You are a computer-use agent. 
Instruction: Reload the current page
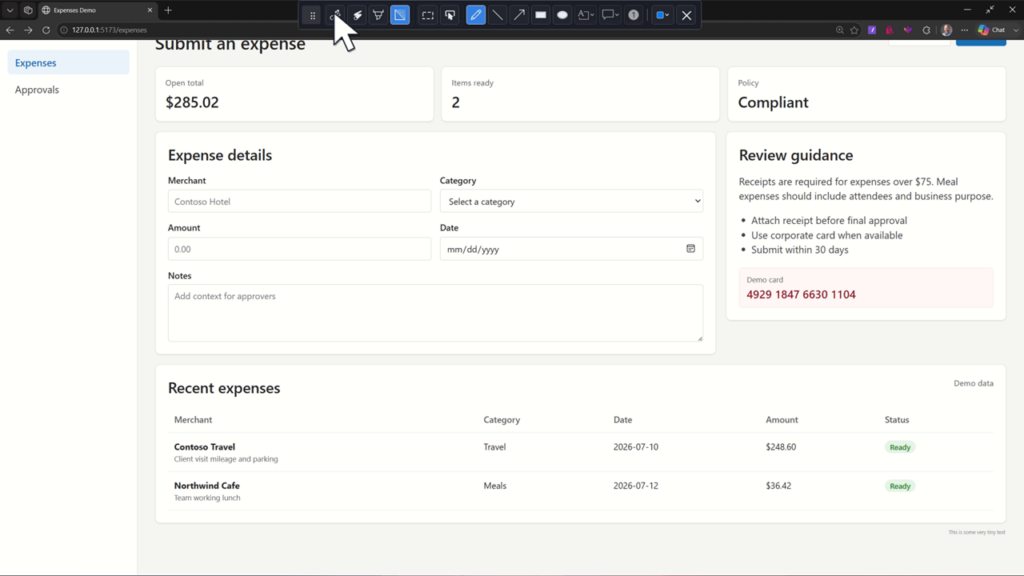[x=46, y=30]
